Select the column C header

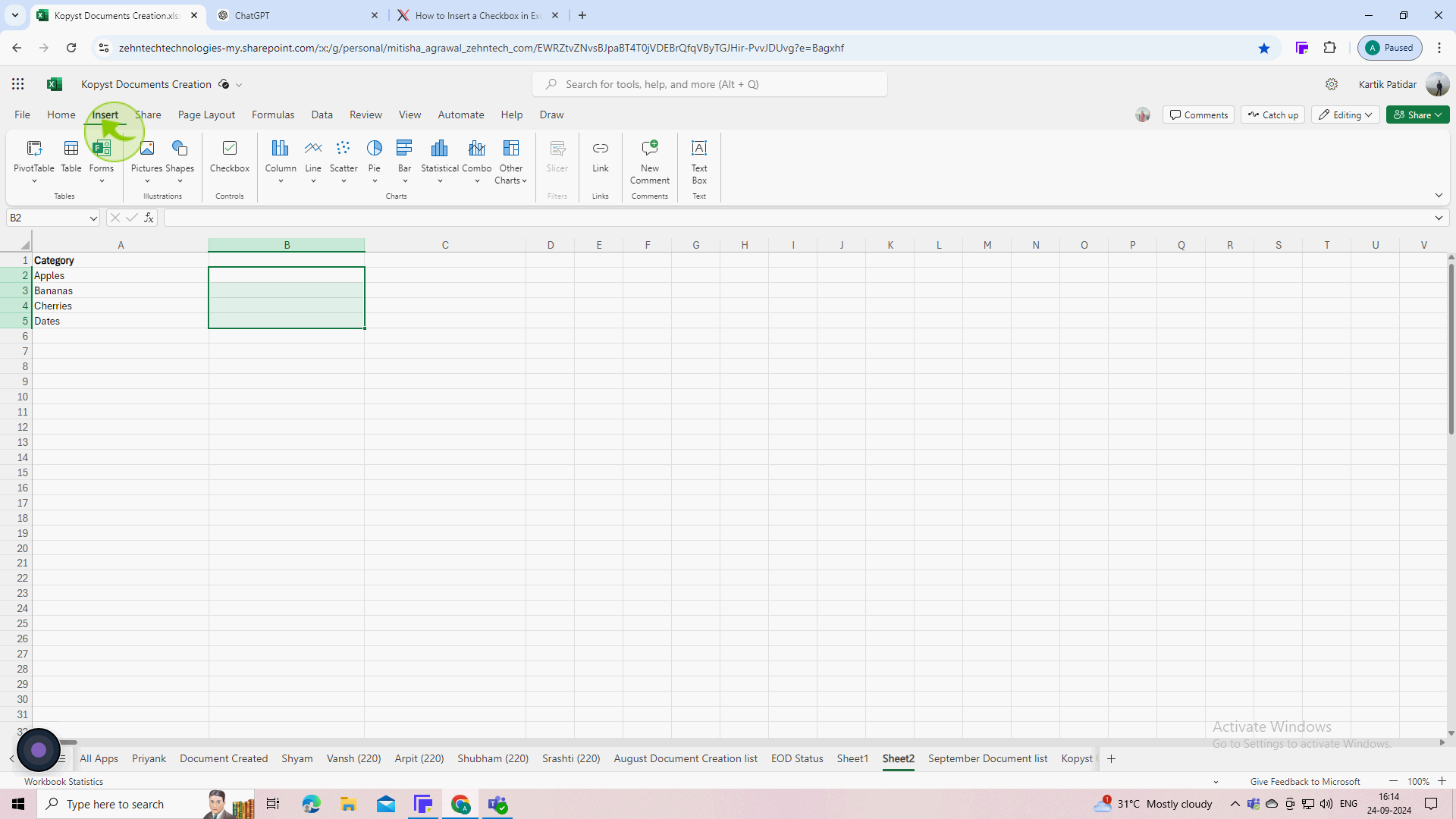[x=445, y=245]
